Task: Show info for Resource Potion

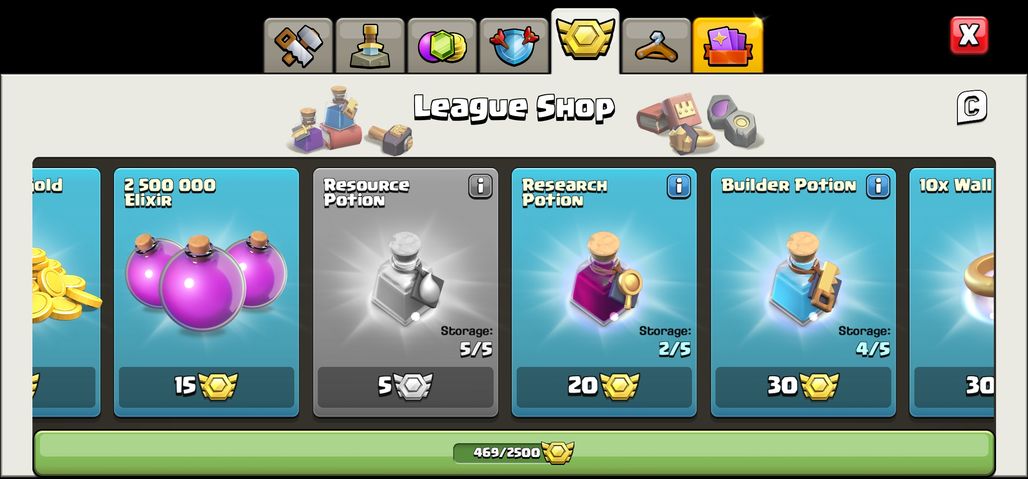Action: click(480, 187)
